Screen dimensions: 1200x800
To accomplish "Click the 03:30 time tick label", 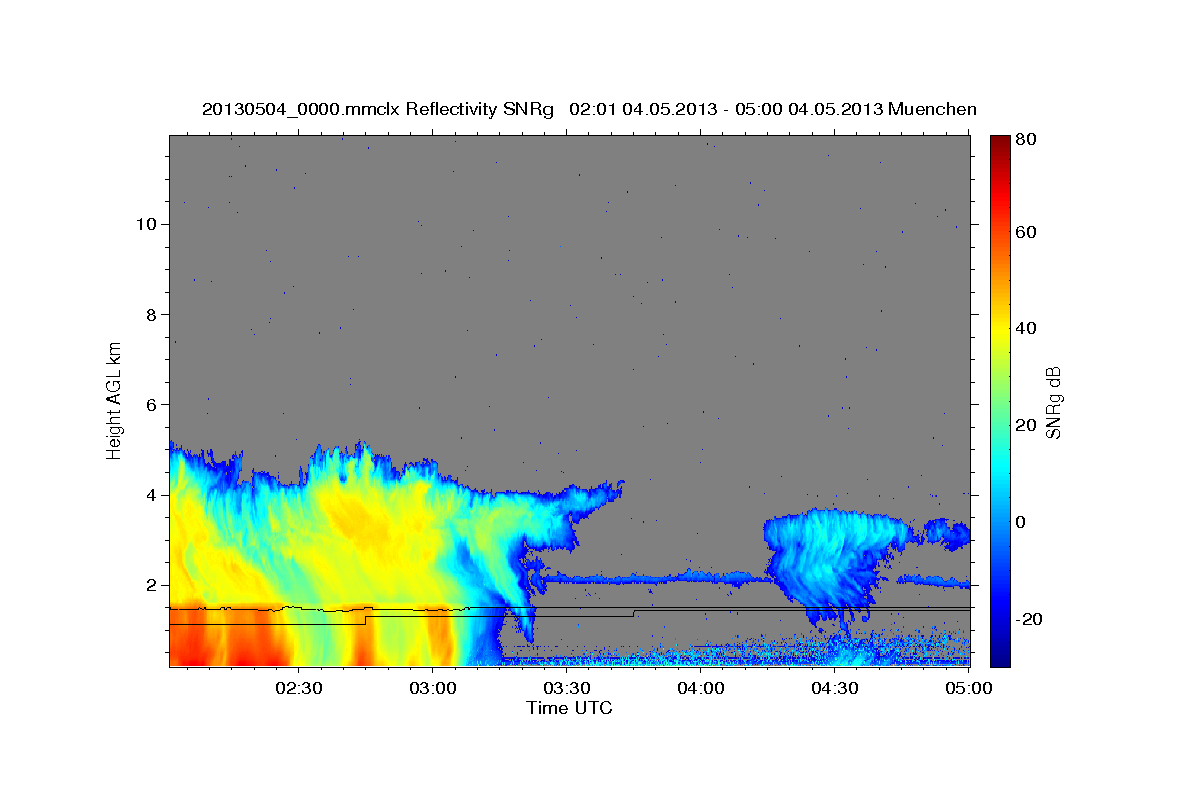I will [566, 688].
